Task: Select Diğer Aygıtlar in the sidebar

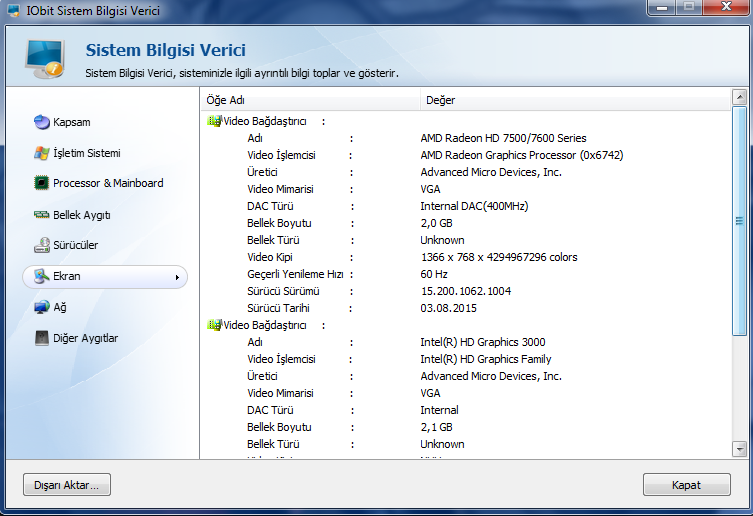Action: (85, 338)
